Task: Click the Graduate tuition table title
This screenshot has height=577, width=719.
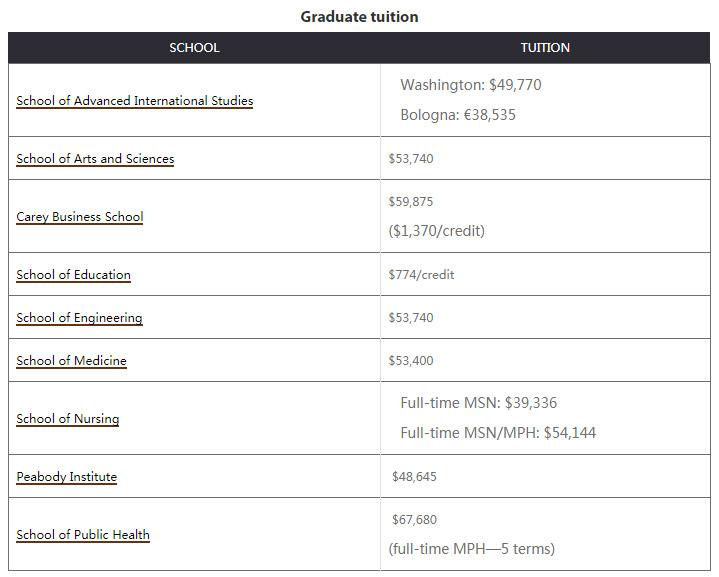Action: (359, 17)
